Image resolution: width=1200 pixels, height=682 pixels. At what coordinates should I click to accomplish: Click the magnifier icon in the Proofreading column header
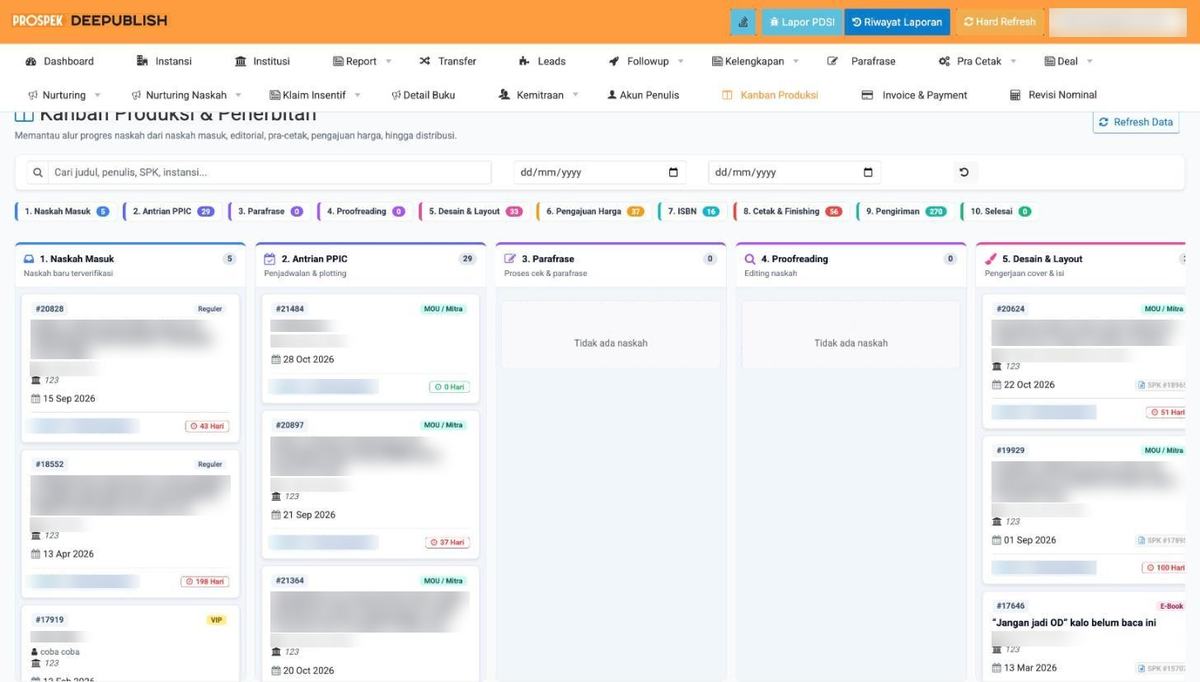pyautogui.click(x=750, y=259)
